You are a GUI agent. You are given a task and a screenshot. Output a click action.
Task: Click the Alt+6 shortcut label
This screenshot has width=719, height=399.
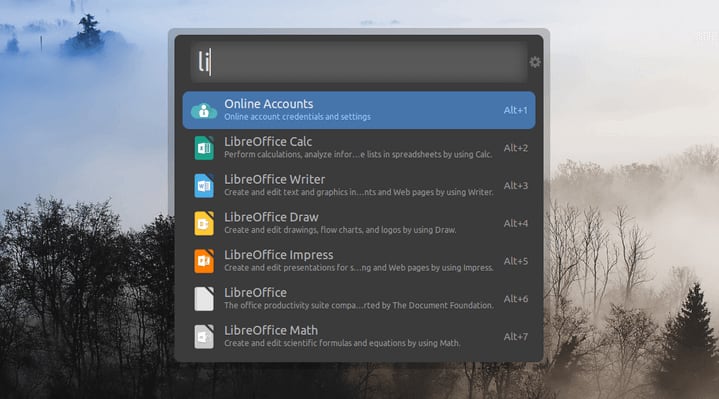click(x=516, y=299)
